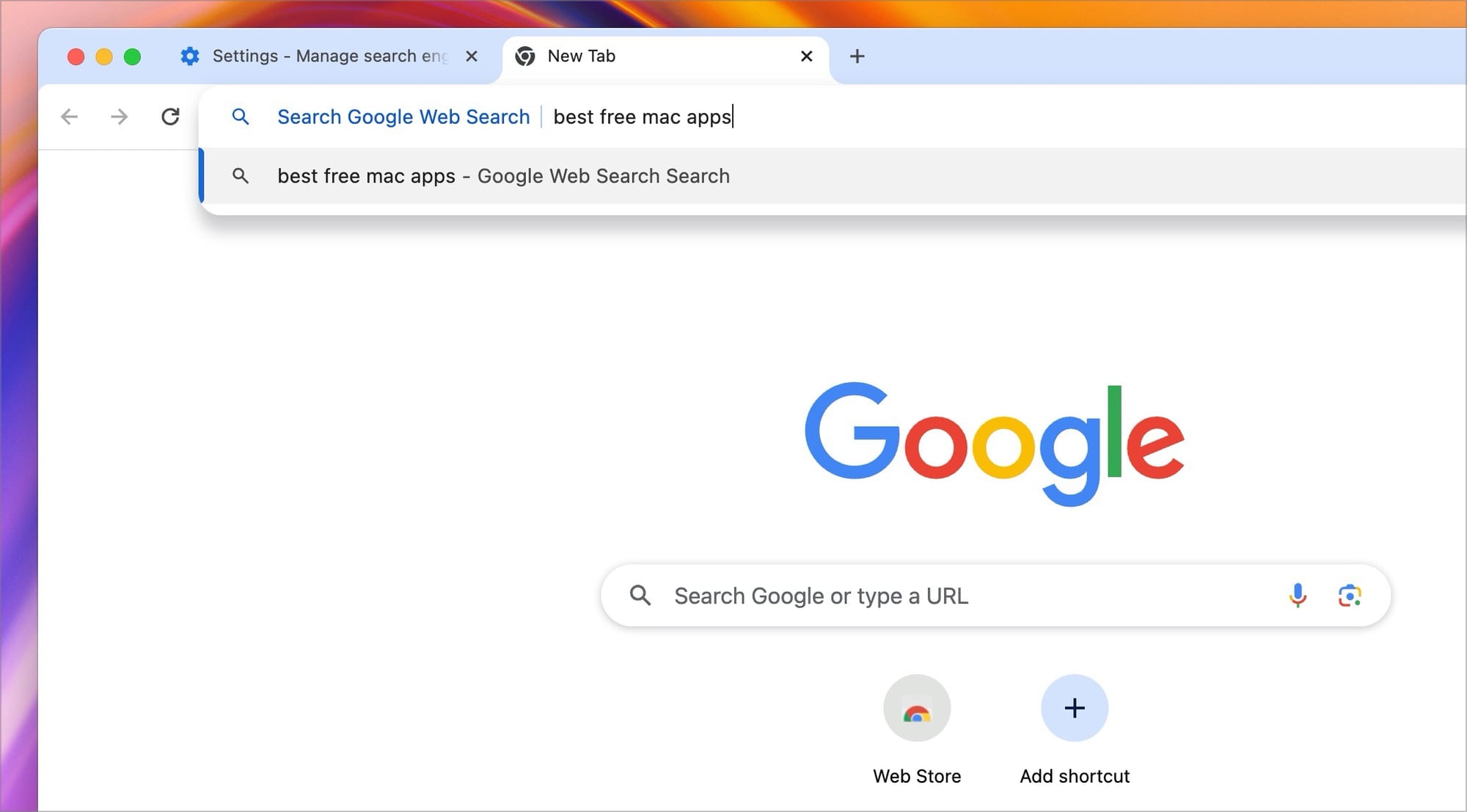
Task: Close the New Tab tab
Action: click(806, 55)
